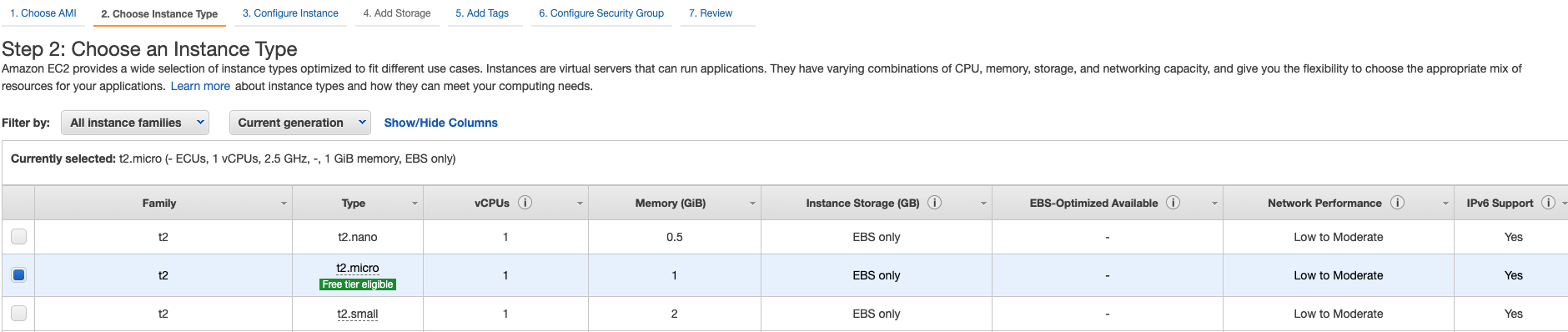The width and height of the screenshot is (1568, 332).
Task: Click the Free tier eligible badge
Action: coord(358,284)
